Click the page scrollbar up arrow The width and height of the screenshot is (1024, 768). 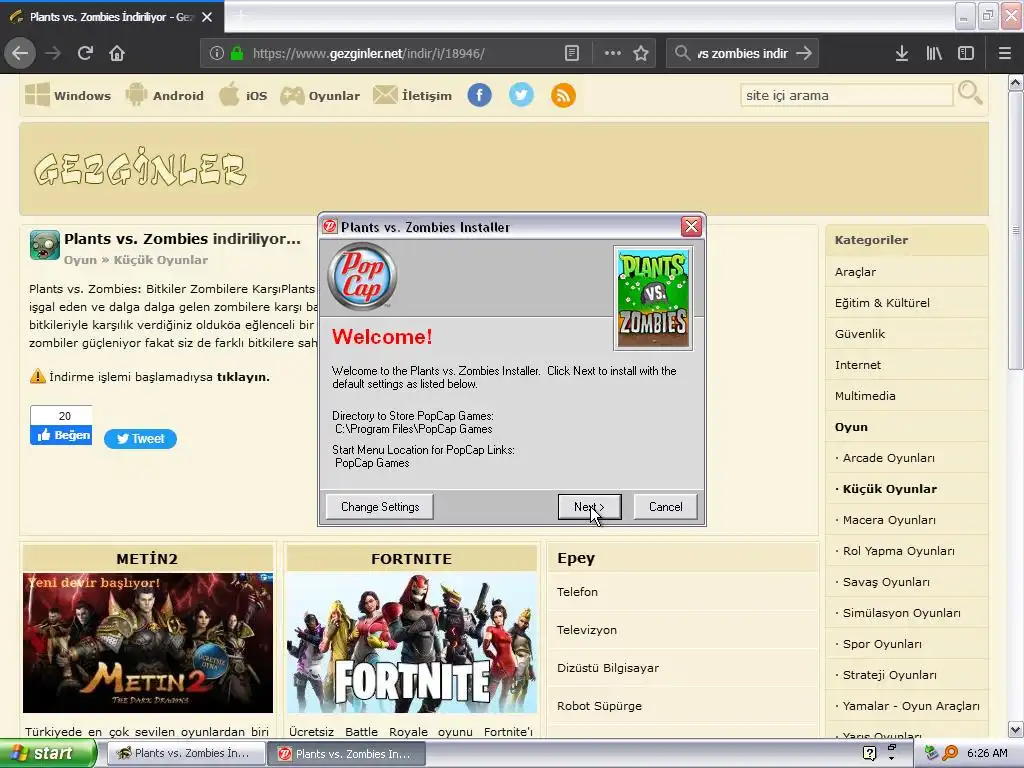coord(1016,83)
